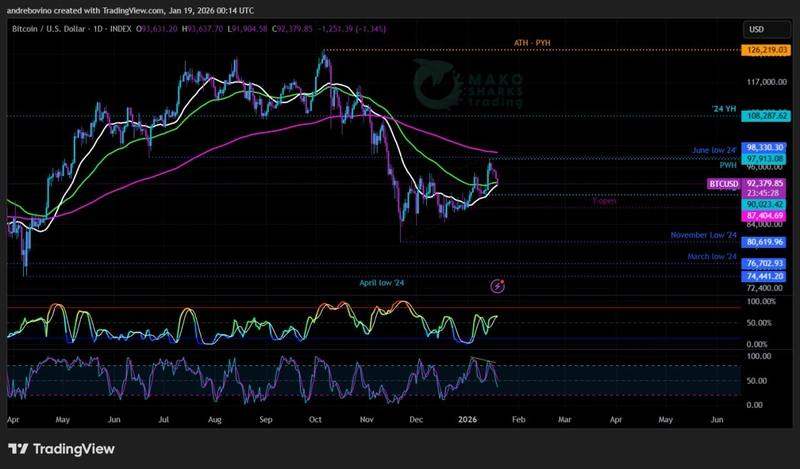This screenshot has height=469, width=800.
Task: Select the 108,287.62 price axis label
Action: pyautogui.click(x=768, y=116)
